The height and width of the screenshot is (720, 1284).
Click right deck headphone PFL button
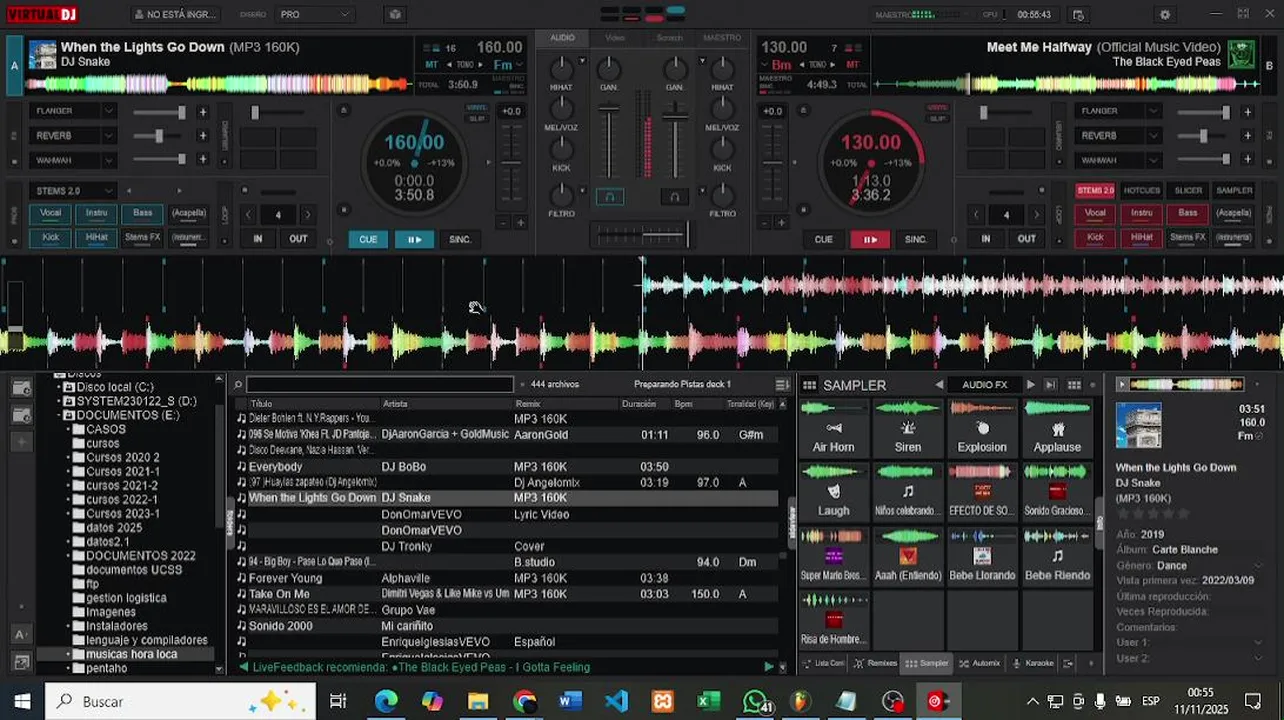674,197
